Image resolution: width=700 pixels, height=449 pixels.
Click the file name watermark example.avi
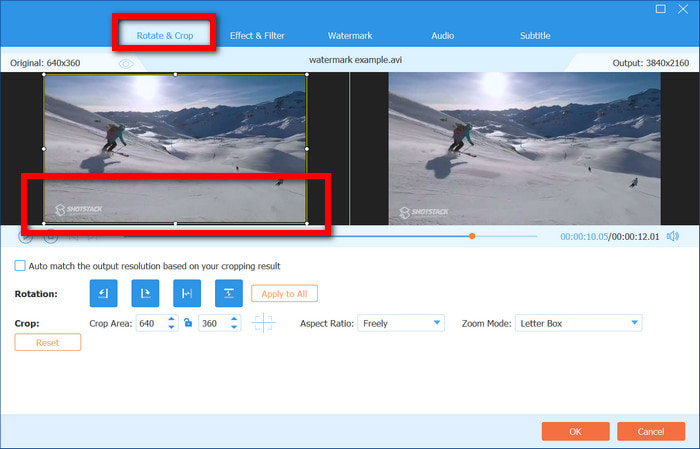355,60
